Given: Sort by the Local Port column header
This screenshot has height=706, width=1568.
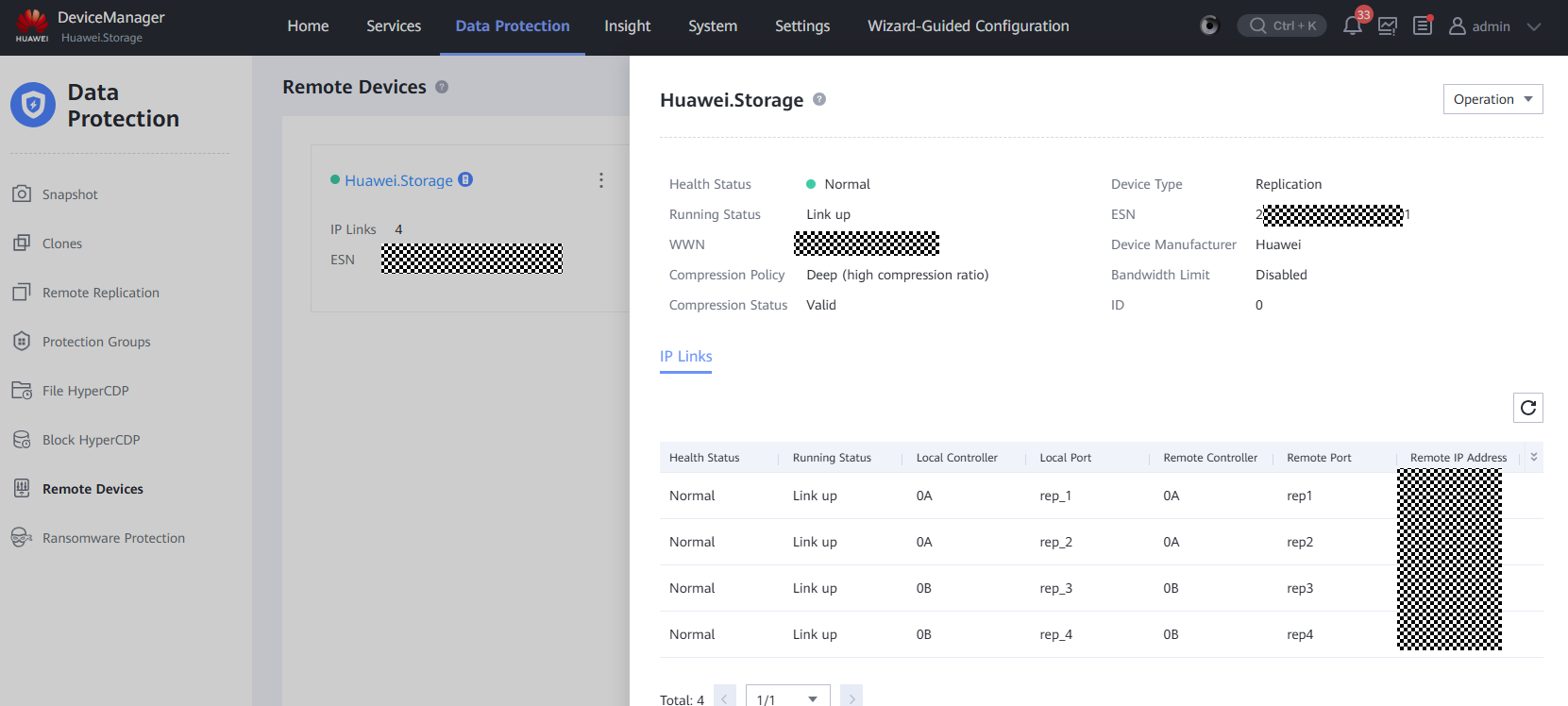Looking at the screenshot, I should coord(1066,458).
